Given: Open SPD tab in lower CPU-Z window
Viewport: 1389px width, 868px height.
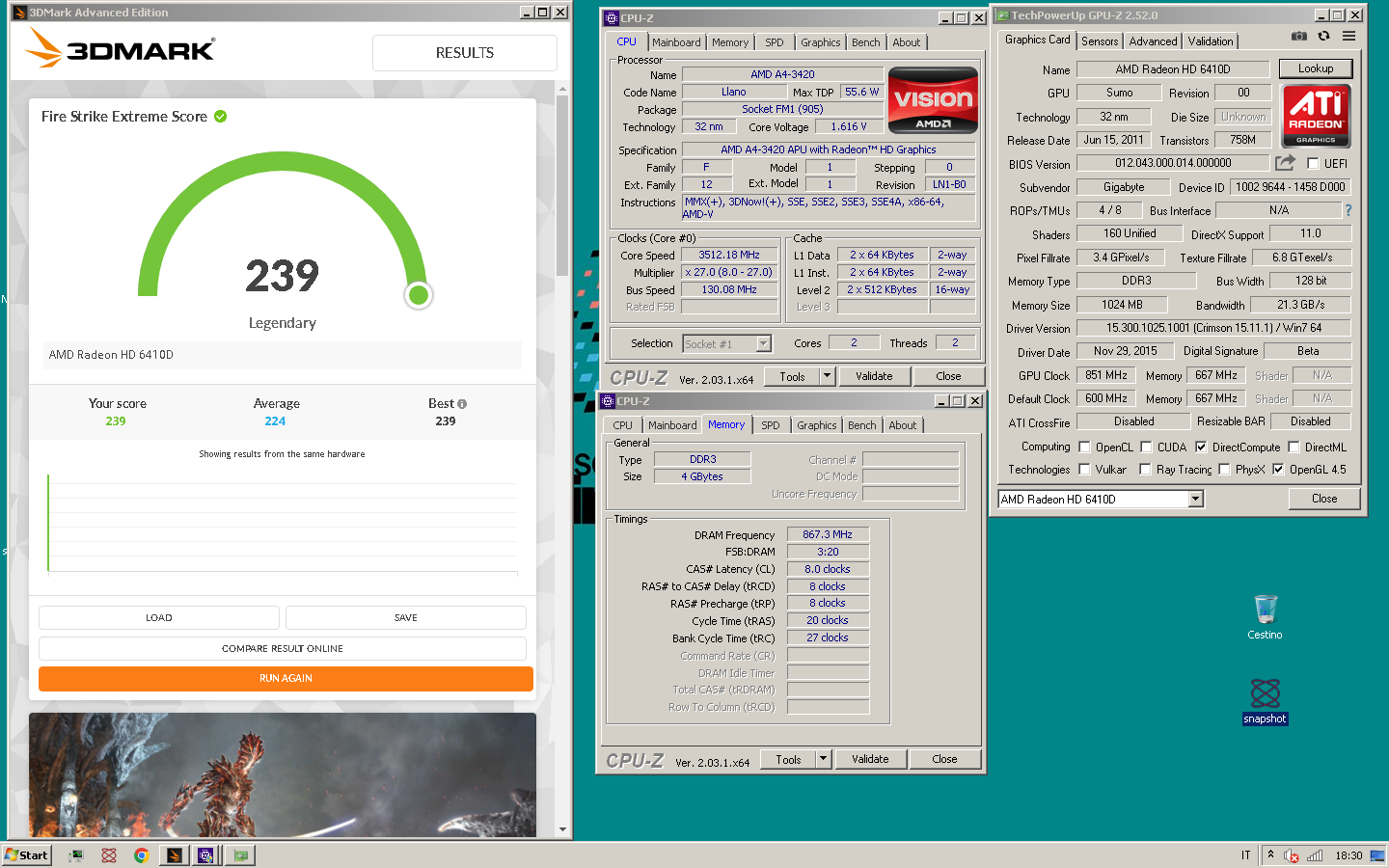Looking at the screenshot, I should (770, 425).
